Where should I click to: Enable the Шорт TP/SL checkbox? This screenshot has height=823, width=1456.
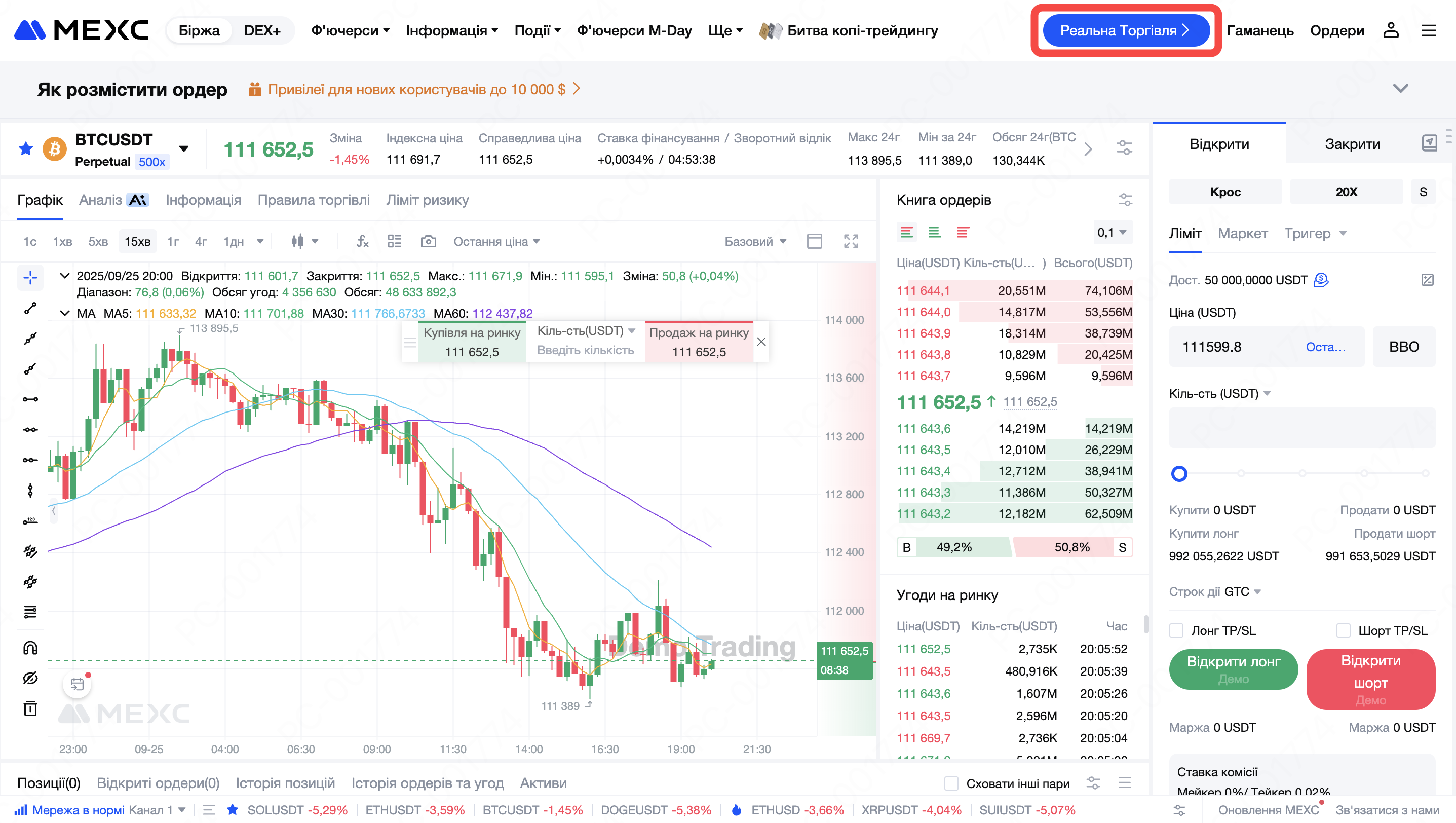coord(1344,630)
